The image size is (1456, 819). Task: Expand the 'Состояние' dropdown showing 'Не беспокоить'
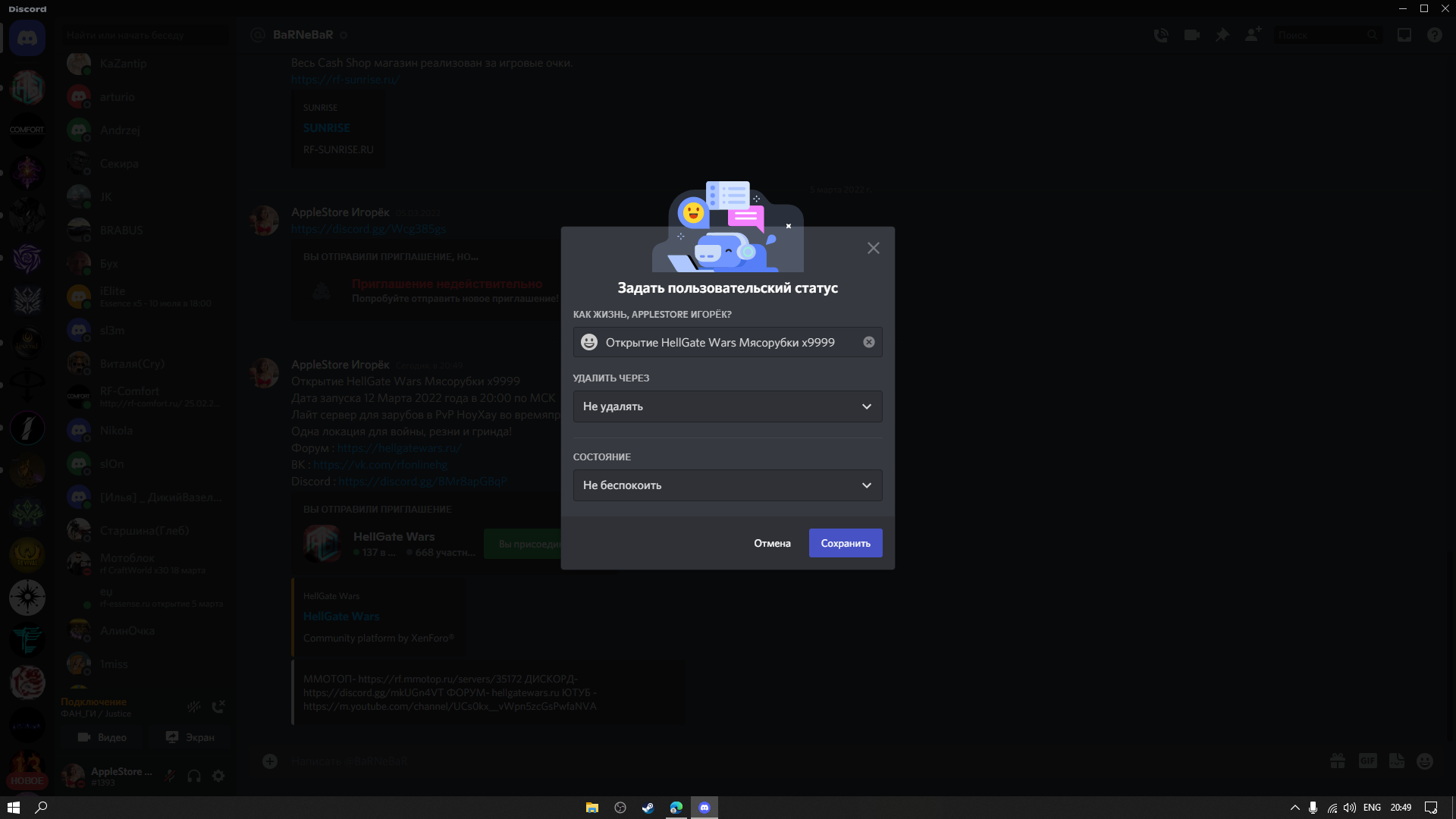727,485
